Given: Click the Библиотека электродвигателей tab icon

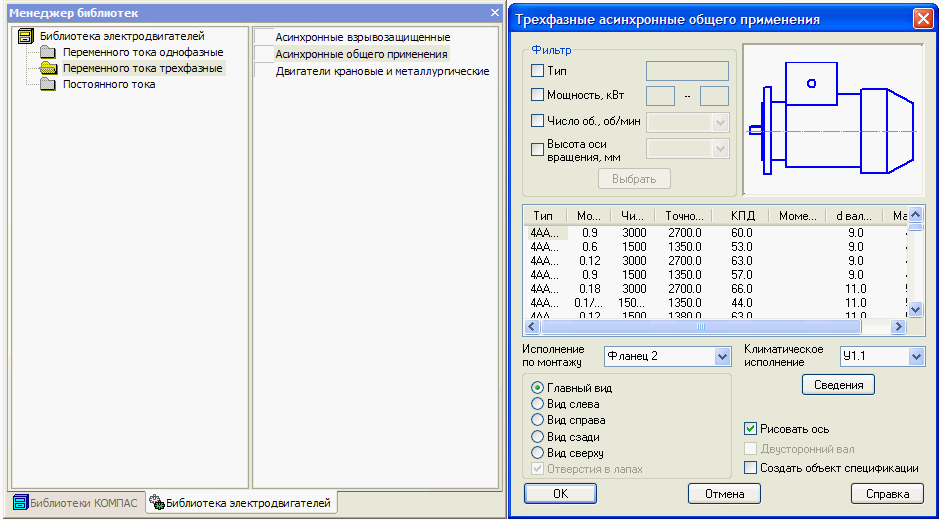Looking at the screenshot, I should [x=156, y=503].
